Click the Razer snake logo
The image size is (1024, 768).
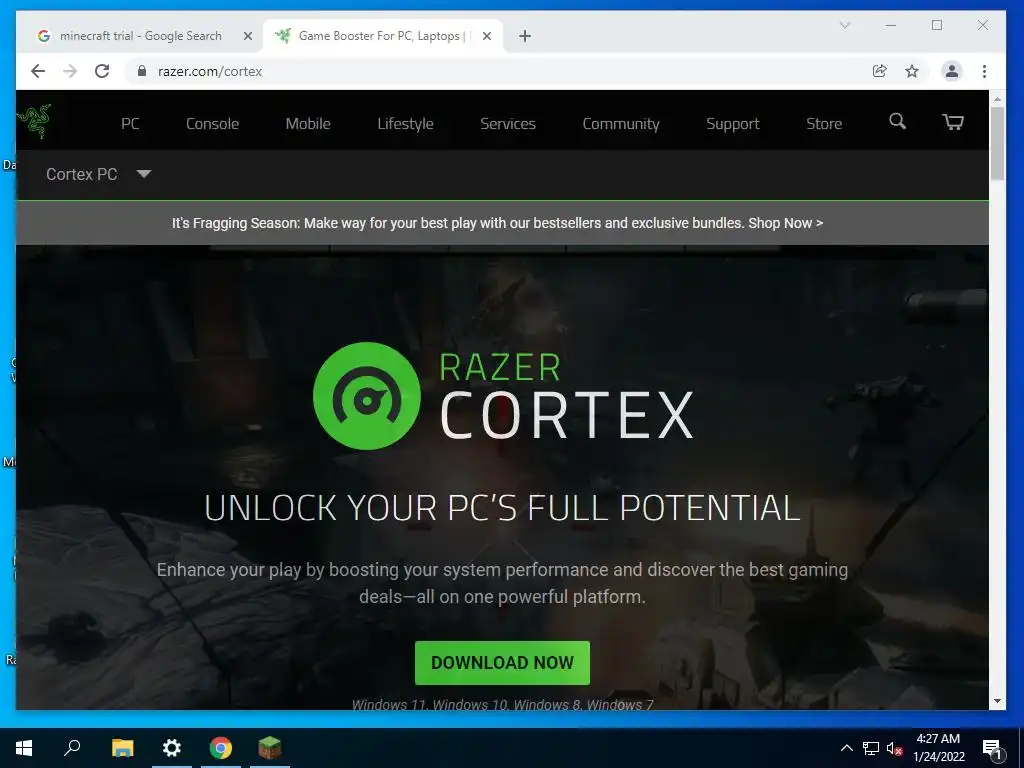pyautogui.click(x=34, y=121)
